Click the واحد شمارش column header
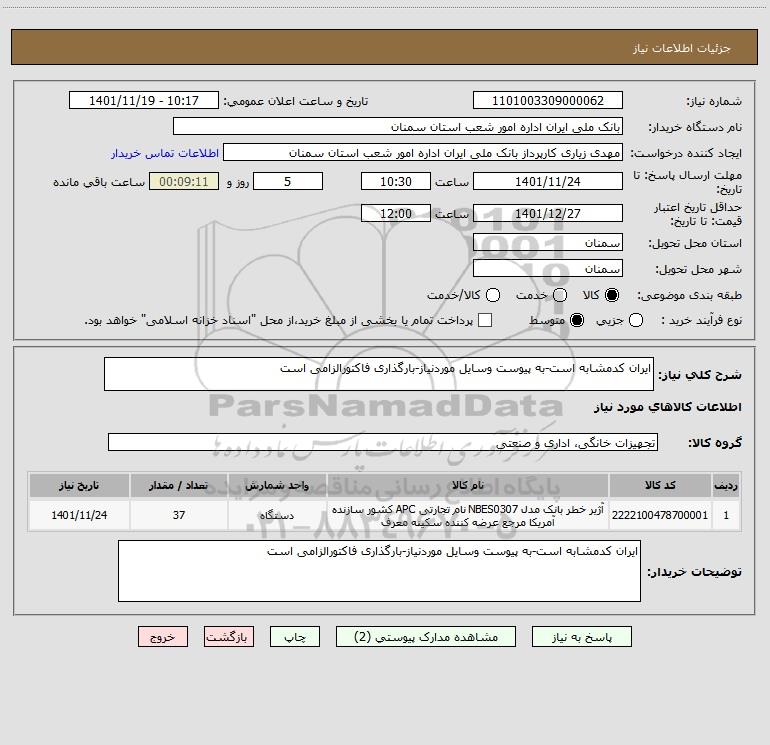 [277, 486]
